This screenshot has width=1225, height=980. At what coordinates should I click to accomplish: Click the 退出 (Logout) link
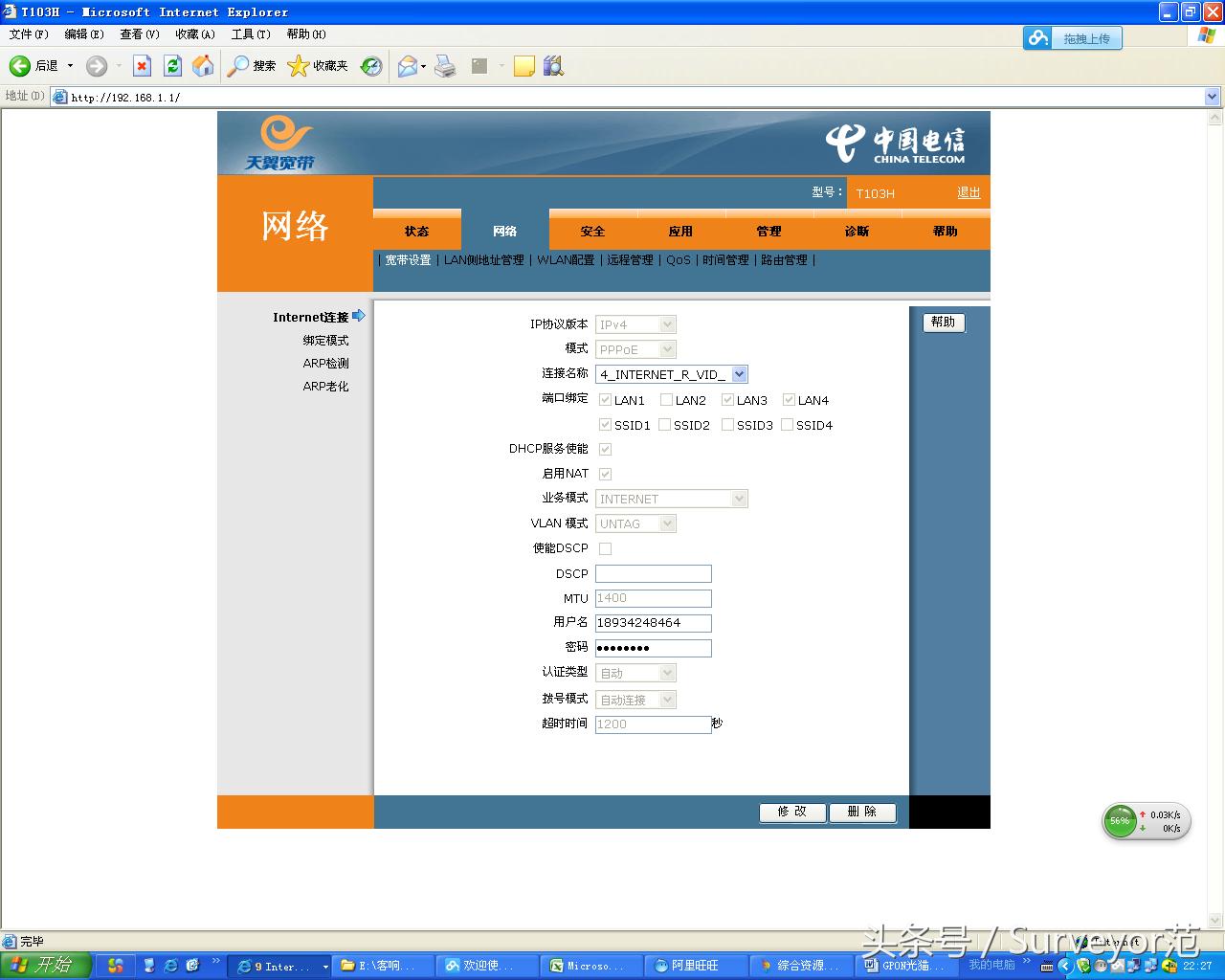pos(968,192)
